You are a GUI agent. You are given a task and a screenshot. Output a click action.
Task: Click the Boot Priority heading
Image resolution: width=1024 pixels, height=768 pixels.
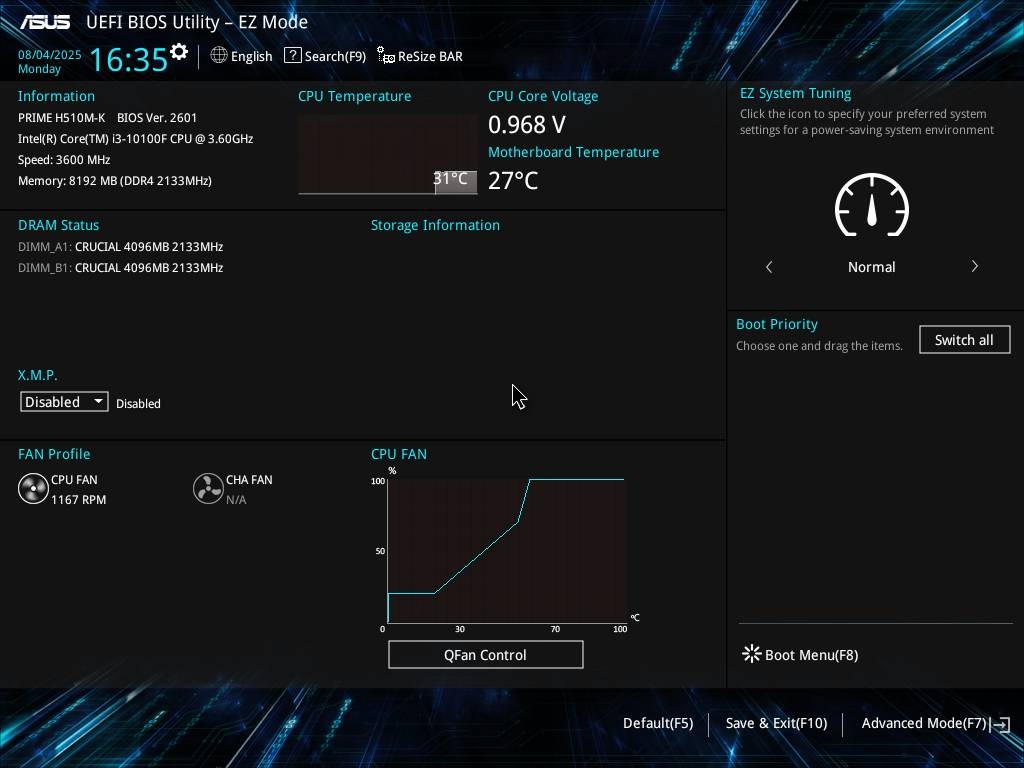[x=776, y=325]
